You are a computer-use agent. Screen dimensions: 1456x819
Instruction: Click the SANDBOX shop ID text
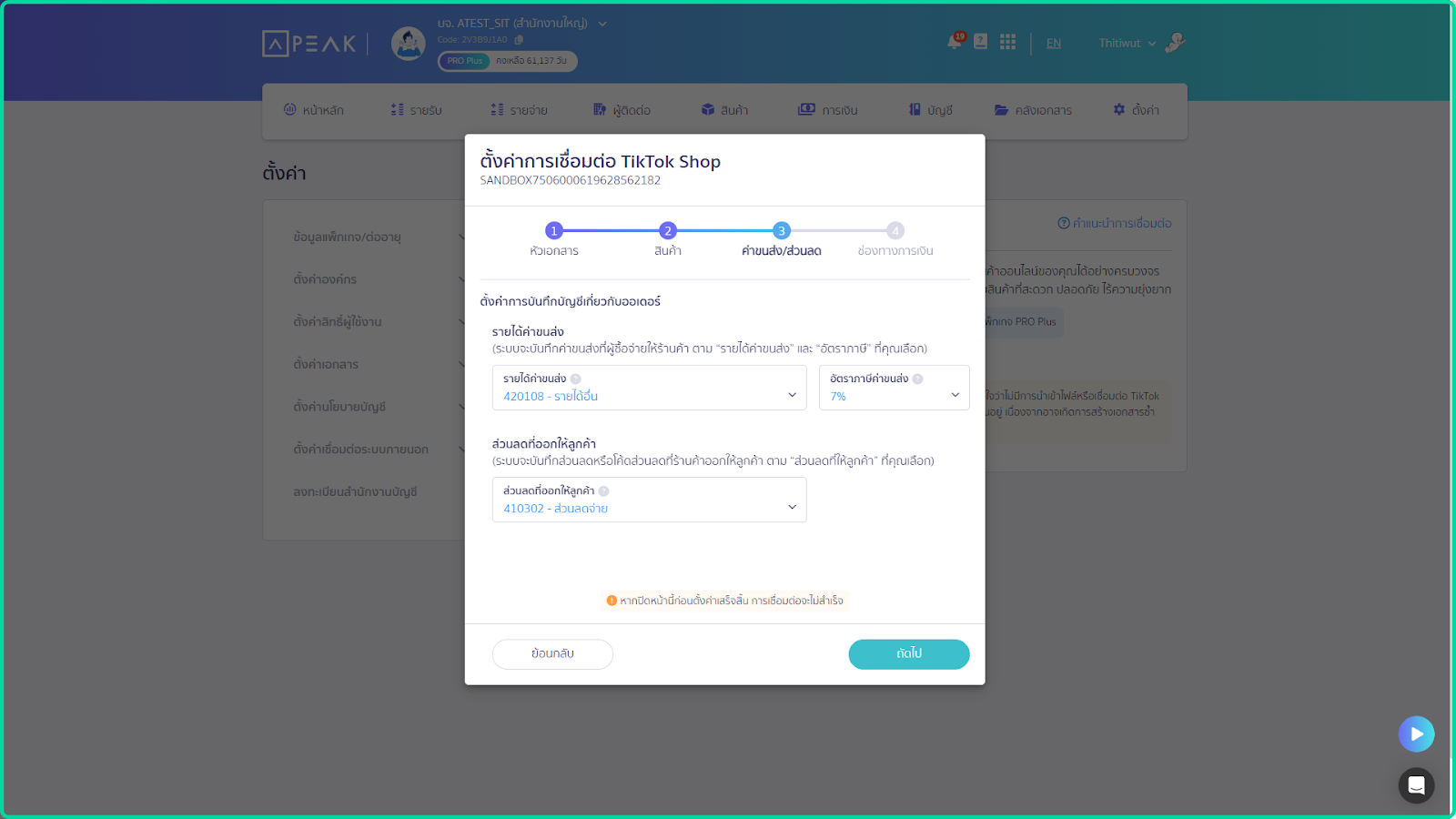[x=571, y=180]
